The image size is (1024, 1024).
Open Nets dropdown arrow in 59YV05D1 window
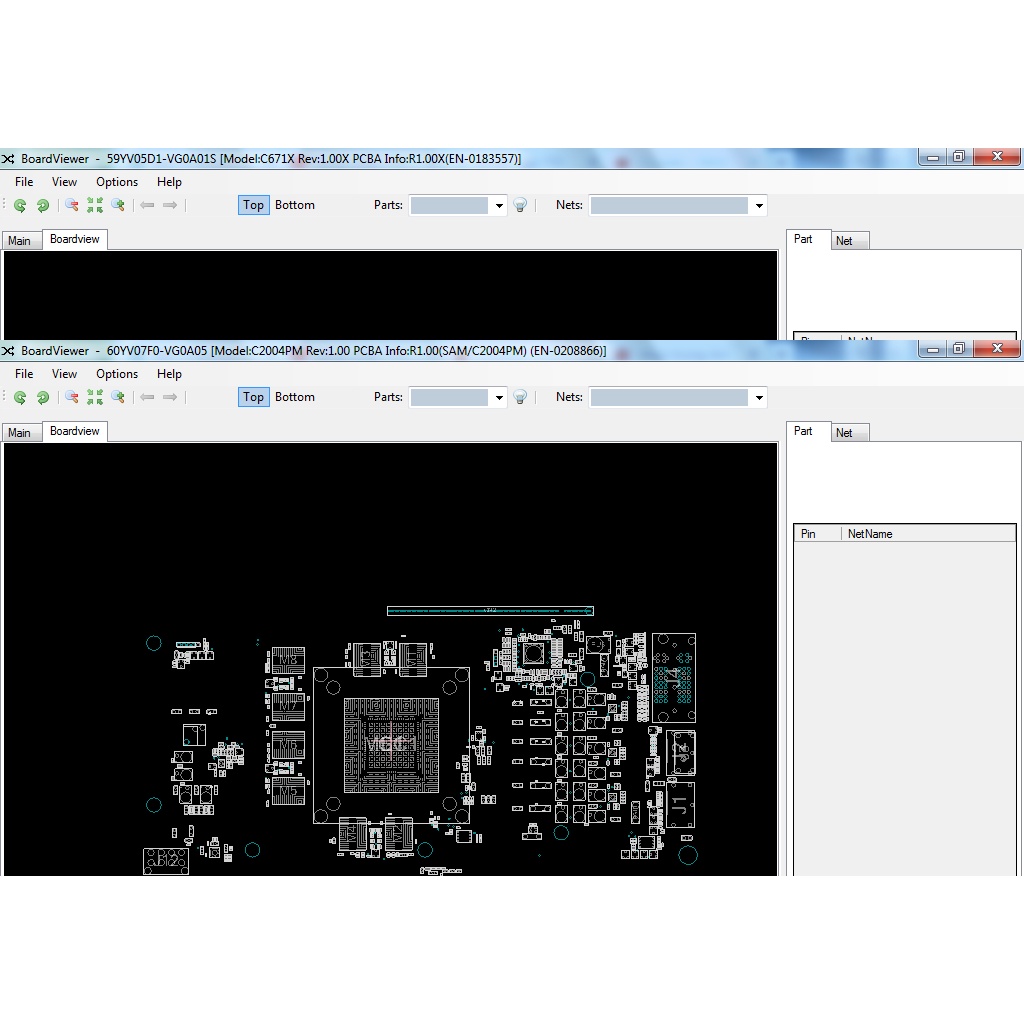point(759,206)
